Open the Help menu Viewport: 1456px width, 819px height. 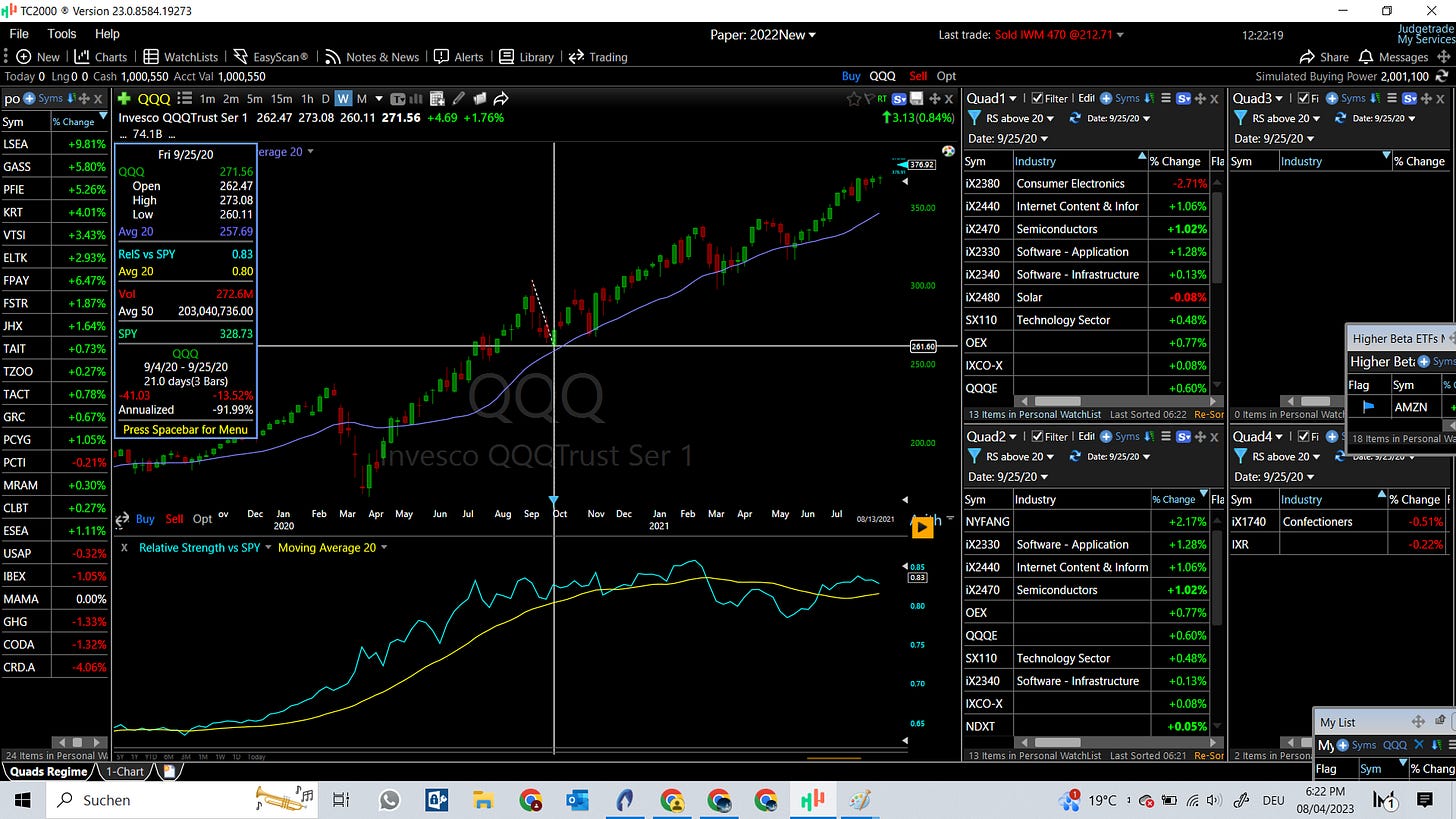107,33
